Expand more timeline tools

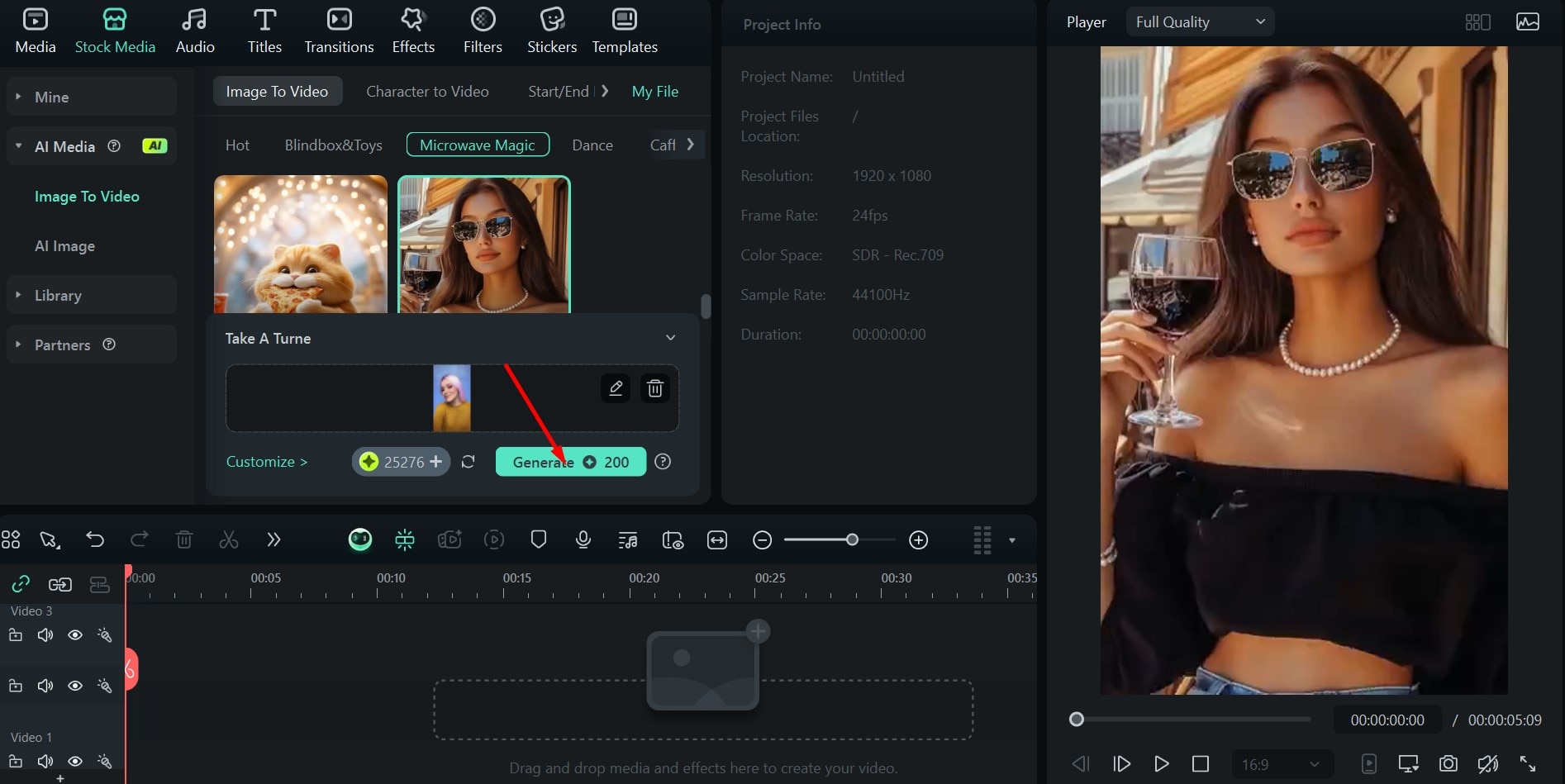click(274, 540)
